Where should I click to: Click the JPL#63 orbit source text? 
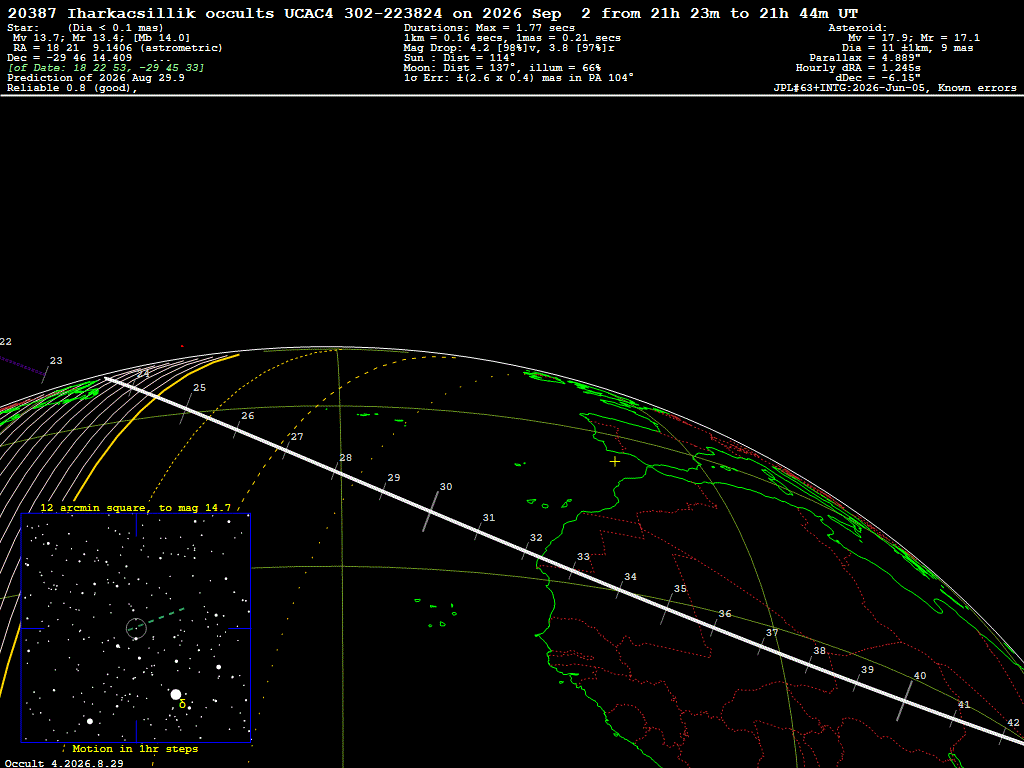pyautogui.click(x=895, y=88)
